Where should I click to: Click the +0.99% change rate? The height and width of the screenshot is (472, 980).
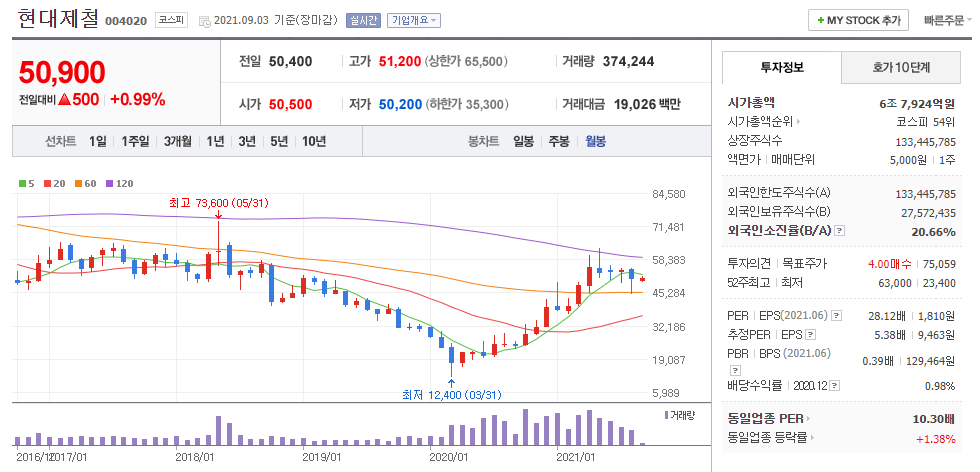tap(138, 99)
